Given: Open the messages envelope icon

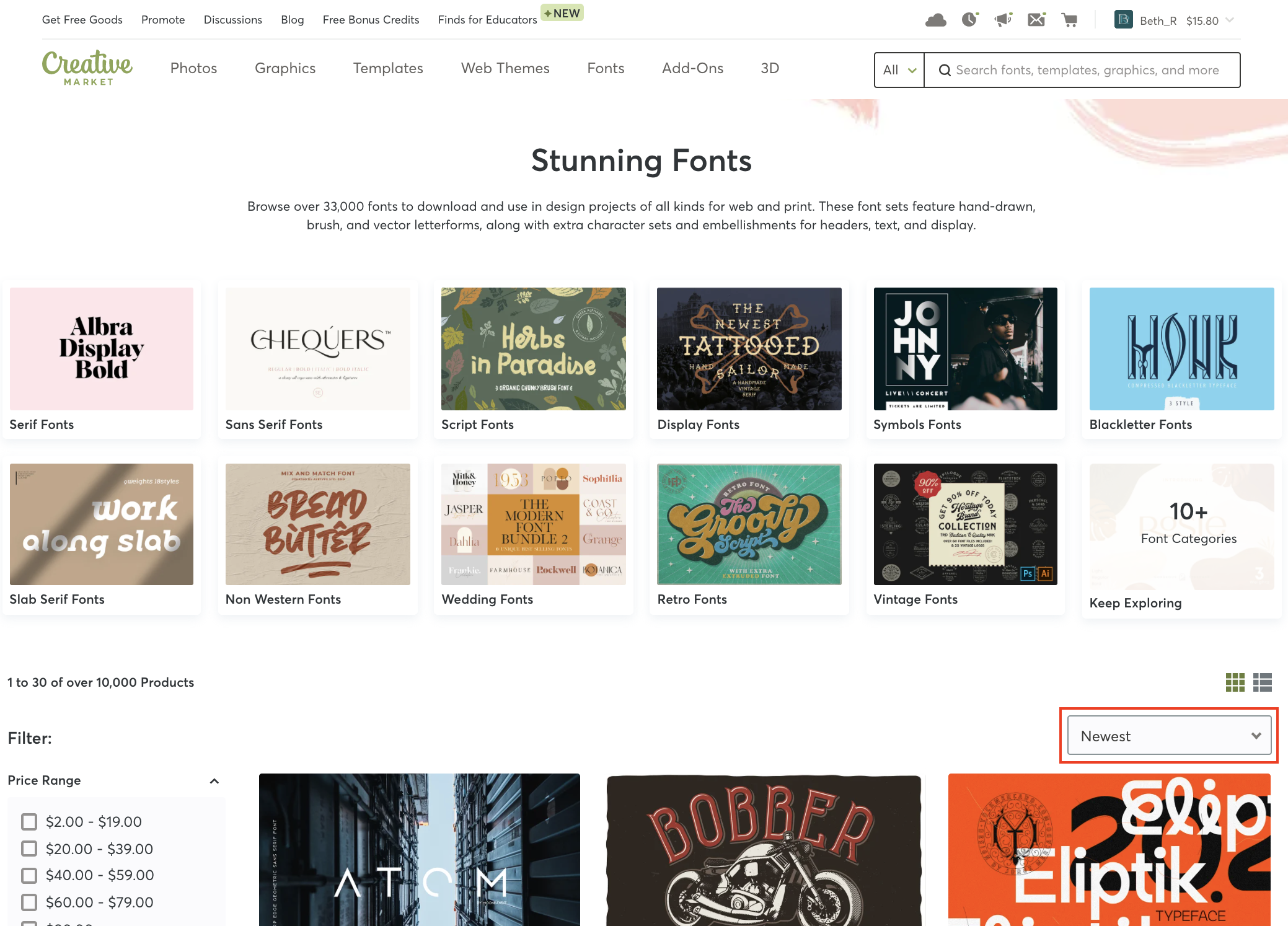Looking at the screenshot, I should (x=1036, y=20).
